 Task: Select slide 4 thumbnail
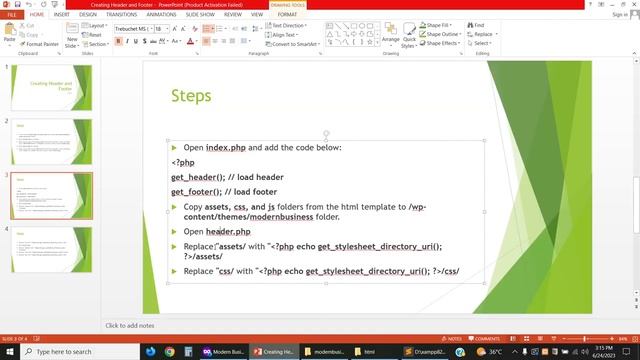click(x=51, y=249)
